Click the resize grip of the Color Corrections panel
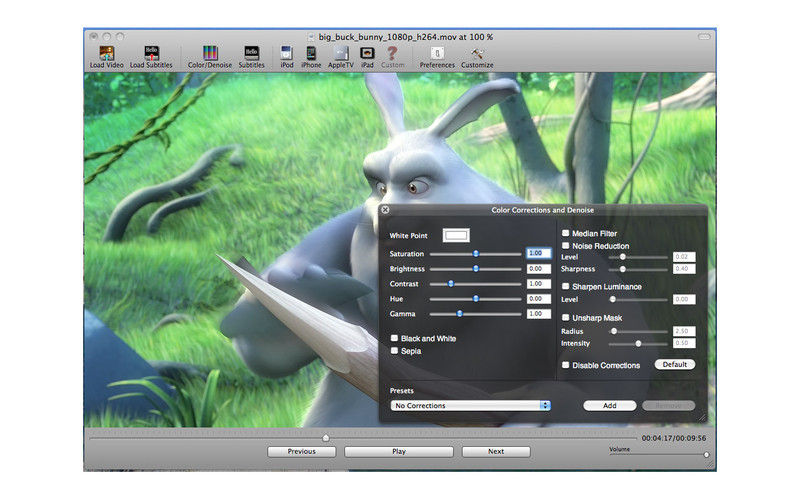 [703, 418]
